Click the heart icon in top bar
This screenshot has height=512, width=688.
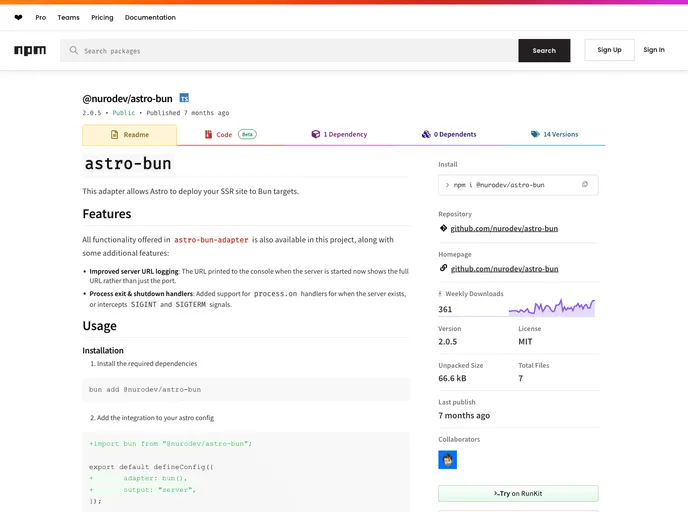[18, 18]
